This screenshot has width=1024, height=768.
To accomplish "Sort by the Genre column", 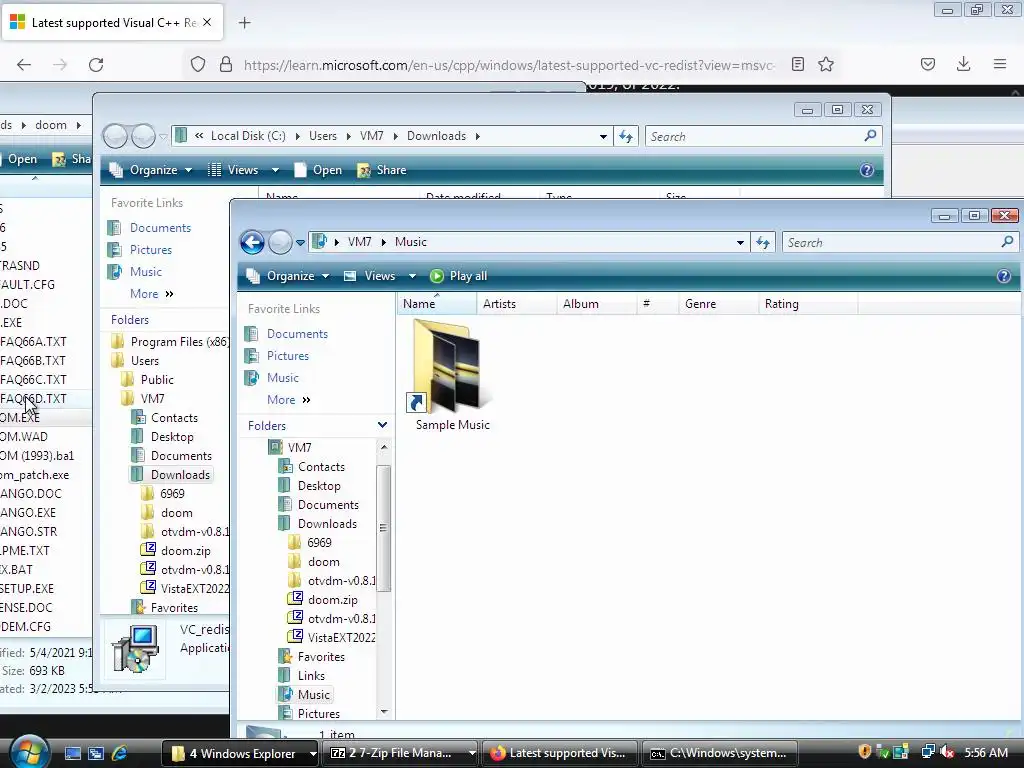I will tap(717, 304).
